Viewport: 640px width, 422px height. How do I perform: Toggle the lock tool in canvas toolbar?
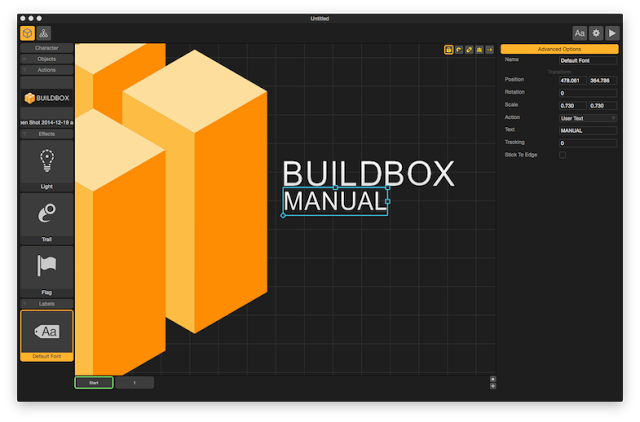pos(449,50)
